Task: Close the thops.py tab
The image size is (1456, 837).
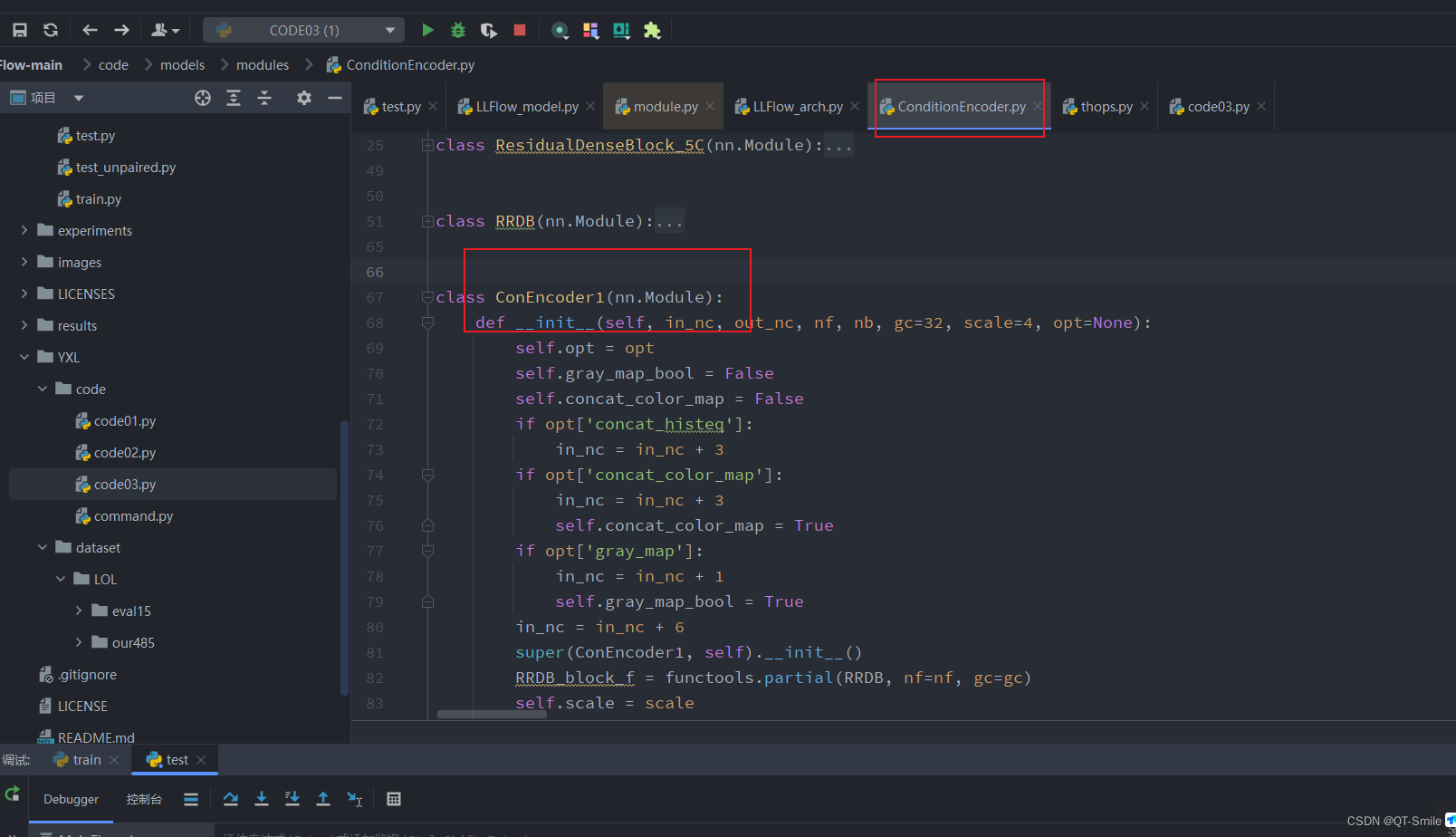Action: (1145, 106)
